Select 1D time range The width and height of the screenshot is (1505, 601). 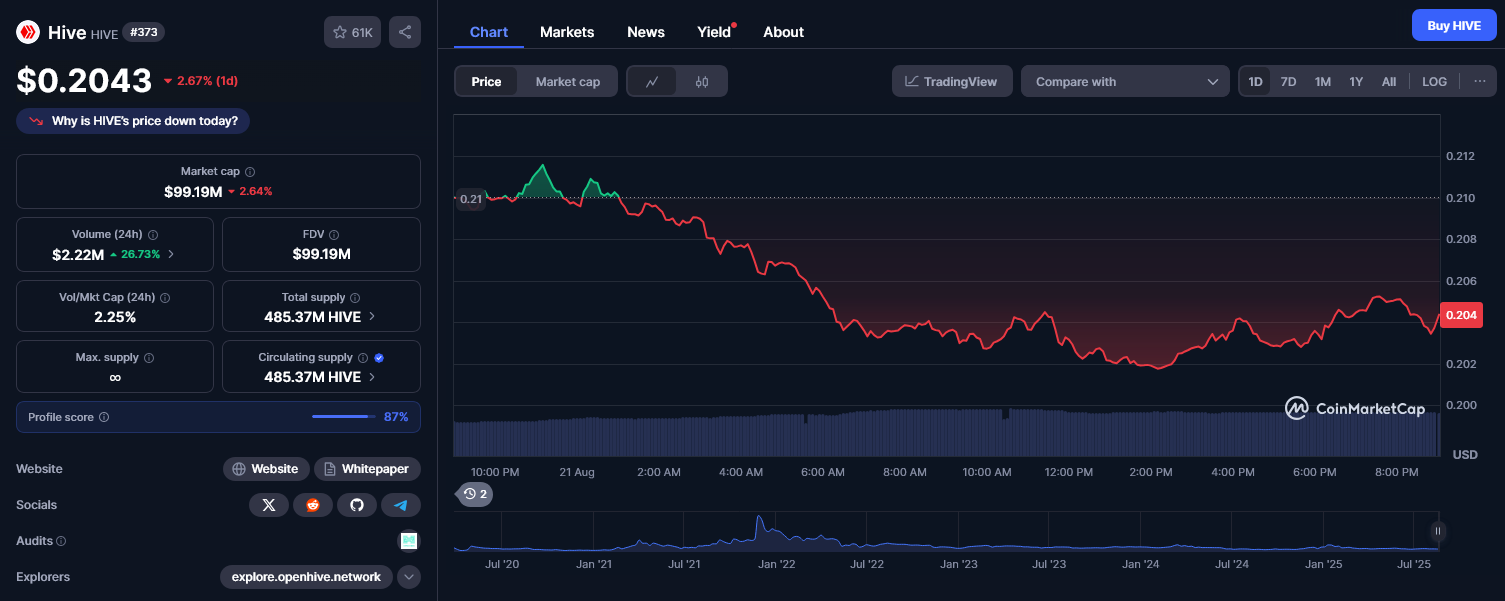[1255, 82]
